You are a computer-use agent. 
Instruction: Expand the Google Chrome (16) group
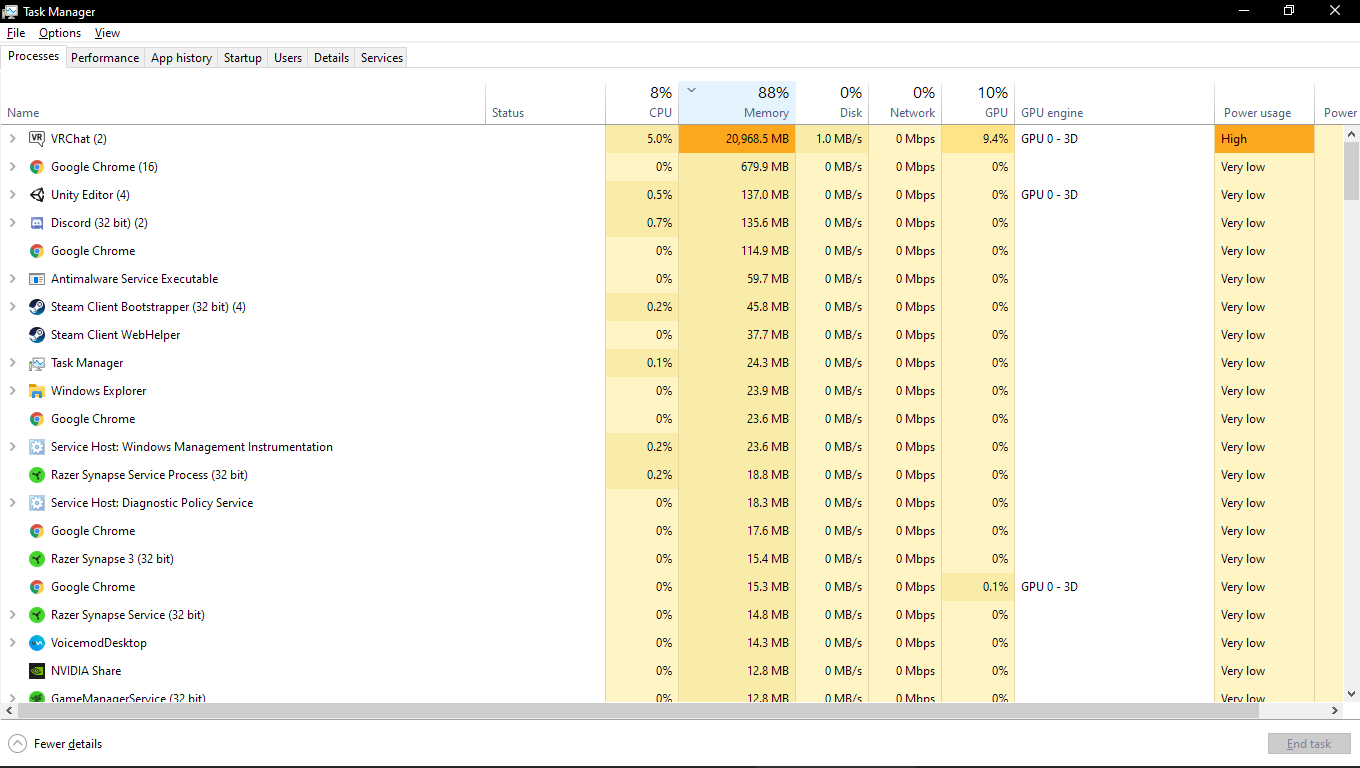click(13, 167)
